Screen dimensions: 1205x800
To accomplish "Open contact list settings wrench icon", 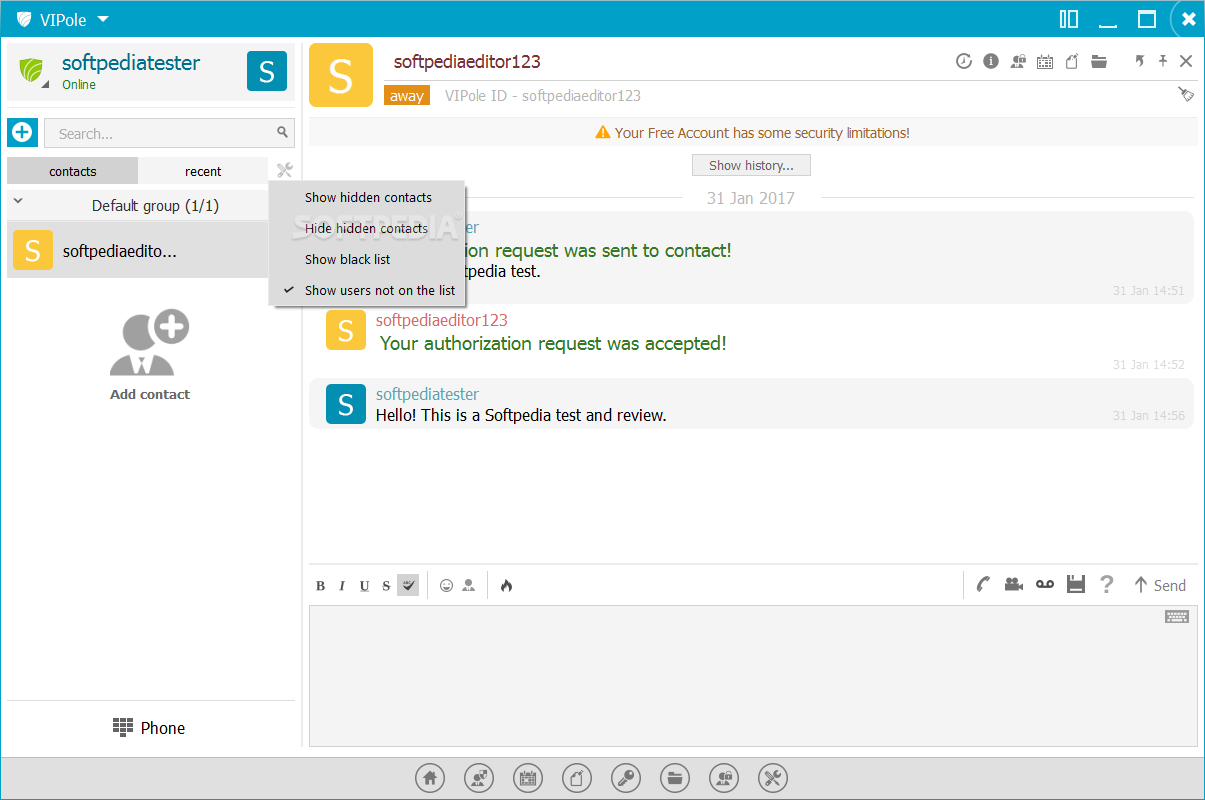I will [284, 171].
